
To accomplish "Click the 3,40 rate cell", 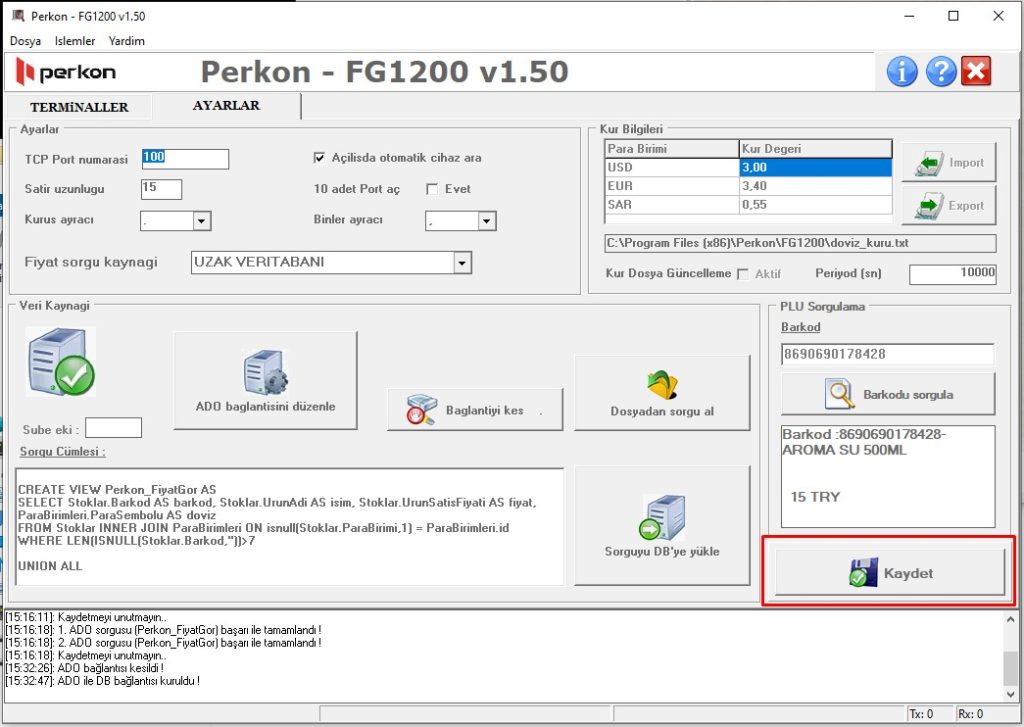I will [816, 186].
